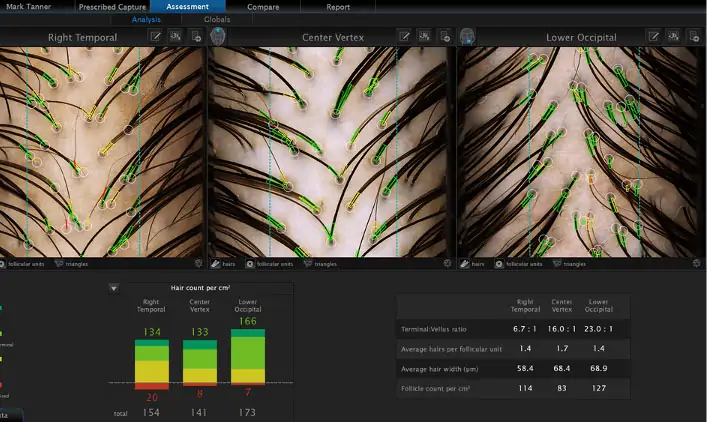The width and height of the screenshot is (707, 422).
Task: Switch to the Compare tab
Action: click(x=263, y=7)
